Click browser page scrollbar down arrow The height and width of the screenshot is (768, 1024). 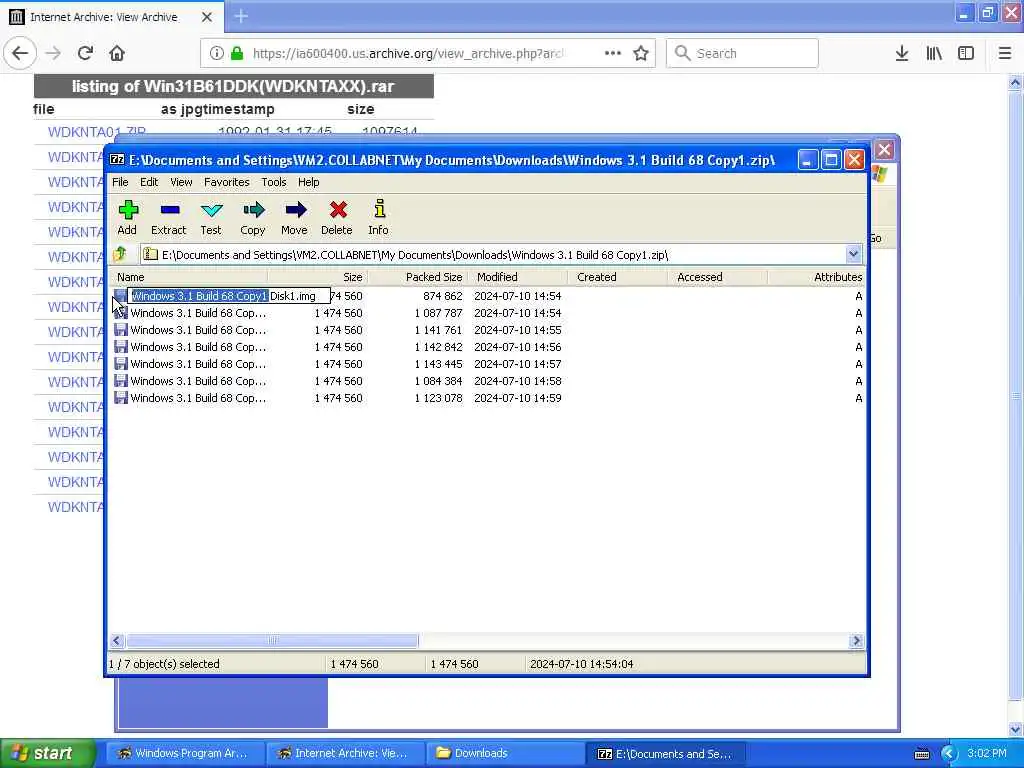click(x=1015, y=729)
